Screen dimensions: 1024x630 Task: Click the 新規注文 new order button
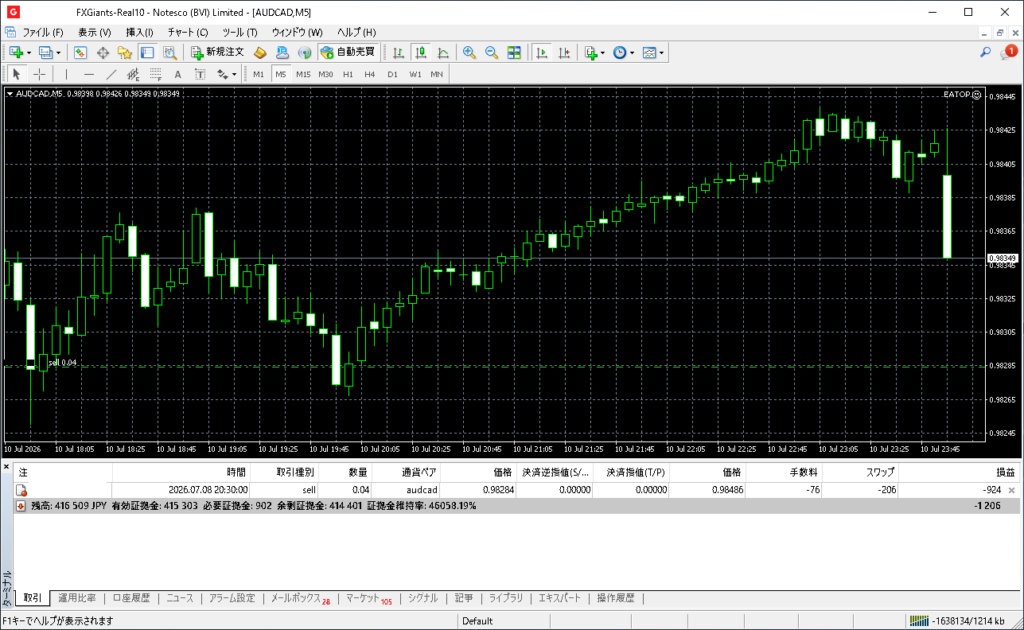point(217,52)
